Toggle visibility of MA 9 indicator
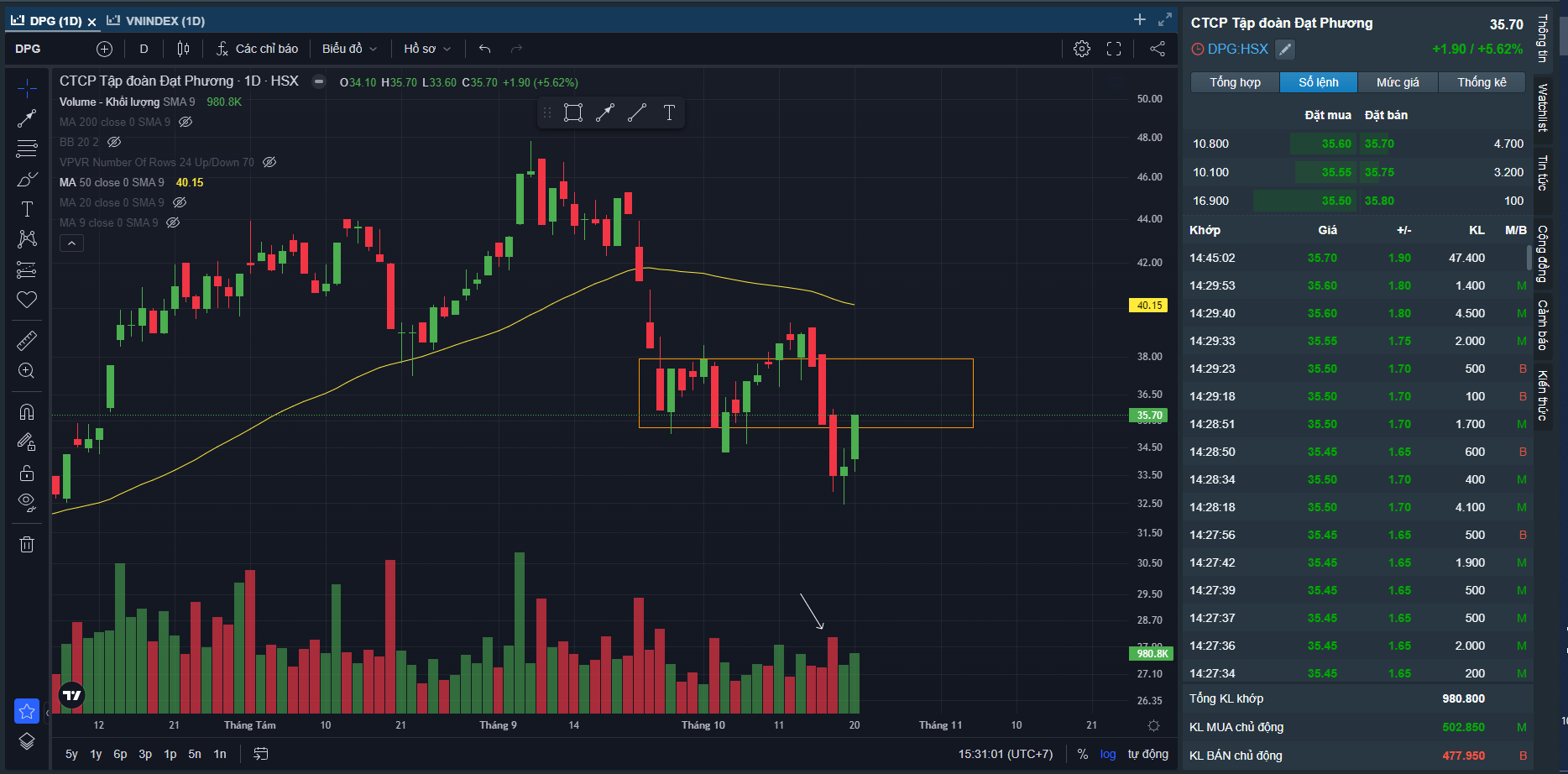Viewport: 1568px width, 774px height. click(x=173, y=222)
